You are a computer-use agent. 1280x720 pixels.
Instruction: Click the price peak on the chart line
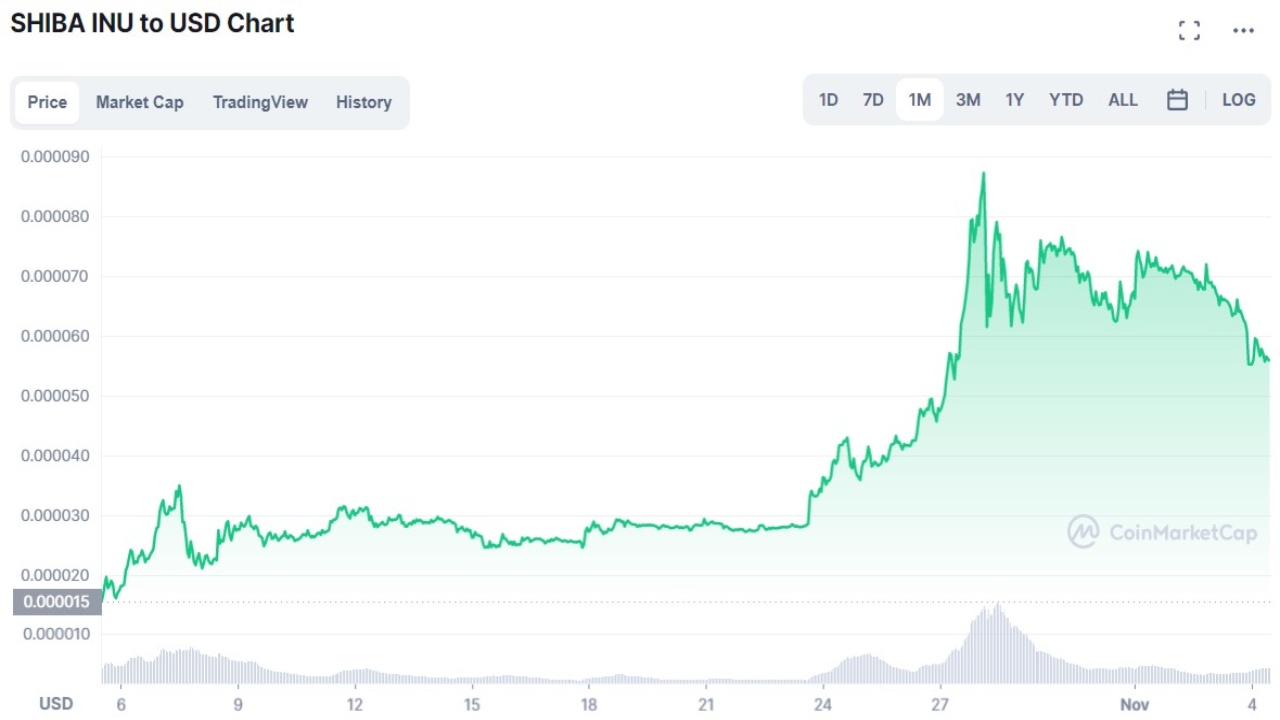click(984, 174)
